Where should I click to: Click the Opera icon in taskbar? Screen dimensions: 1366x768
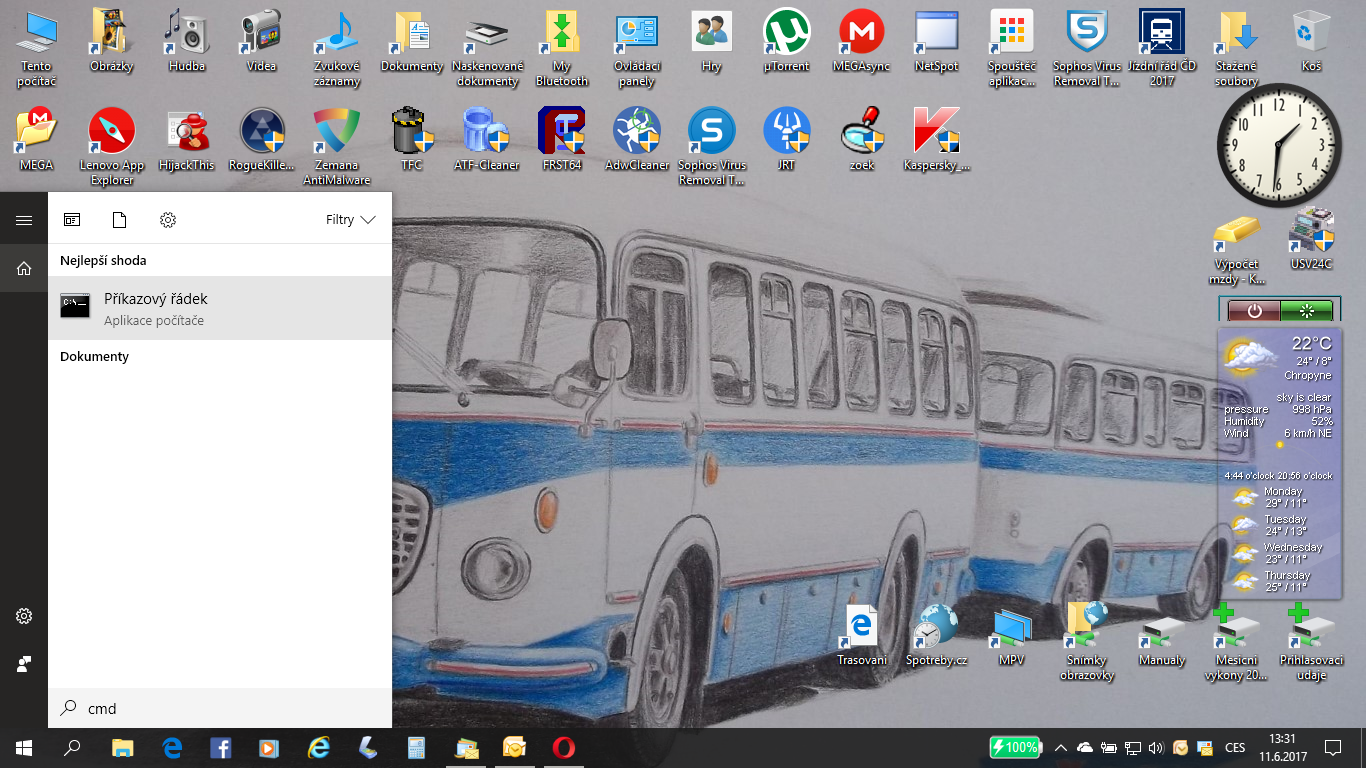click(x=563, y=747)
